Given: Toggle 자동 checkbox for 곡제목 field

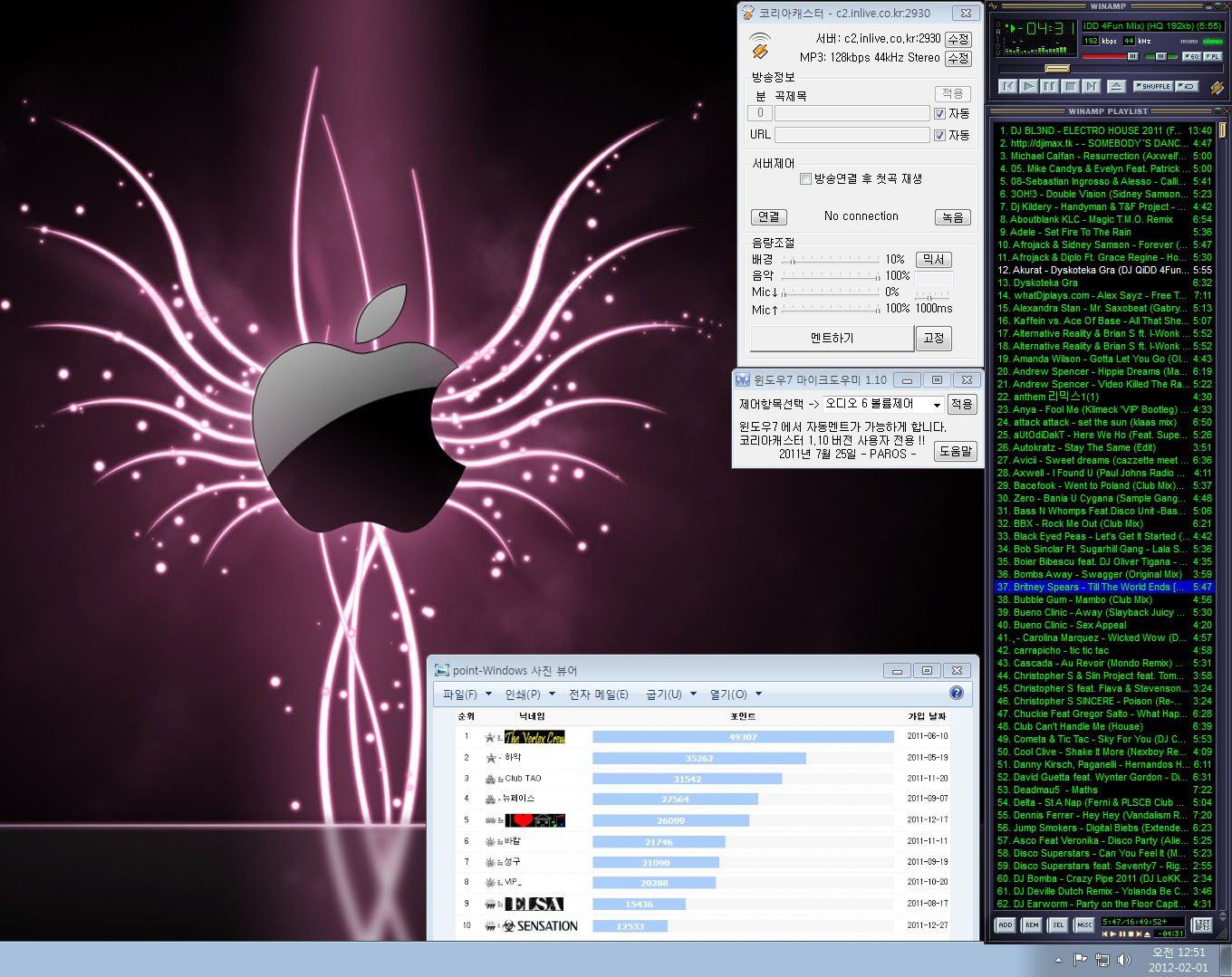Looking at the screenshot, I should (939, 113).
